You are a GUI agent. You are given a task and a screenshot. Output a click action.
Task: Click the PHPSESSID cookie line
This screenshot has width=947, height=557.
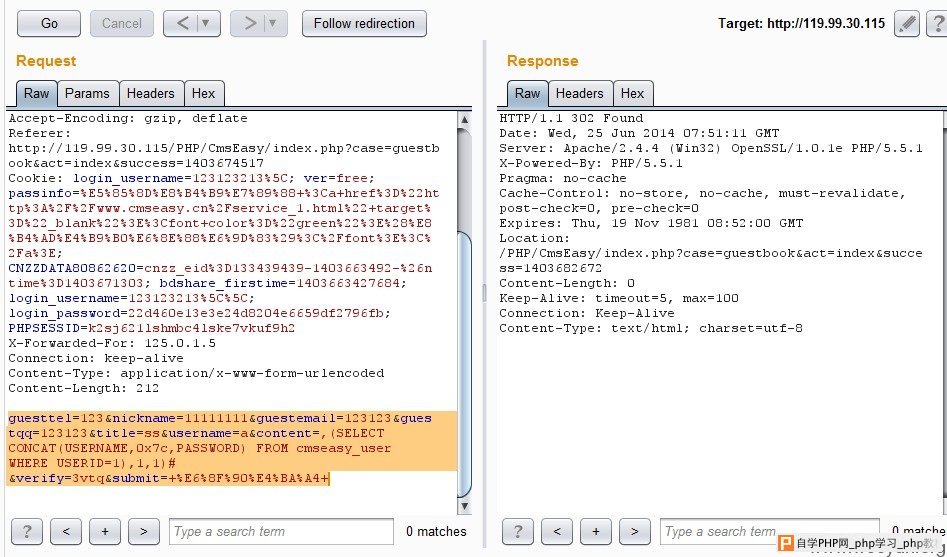click(152, 328)
